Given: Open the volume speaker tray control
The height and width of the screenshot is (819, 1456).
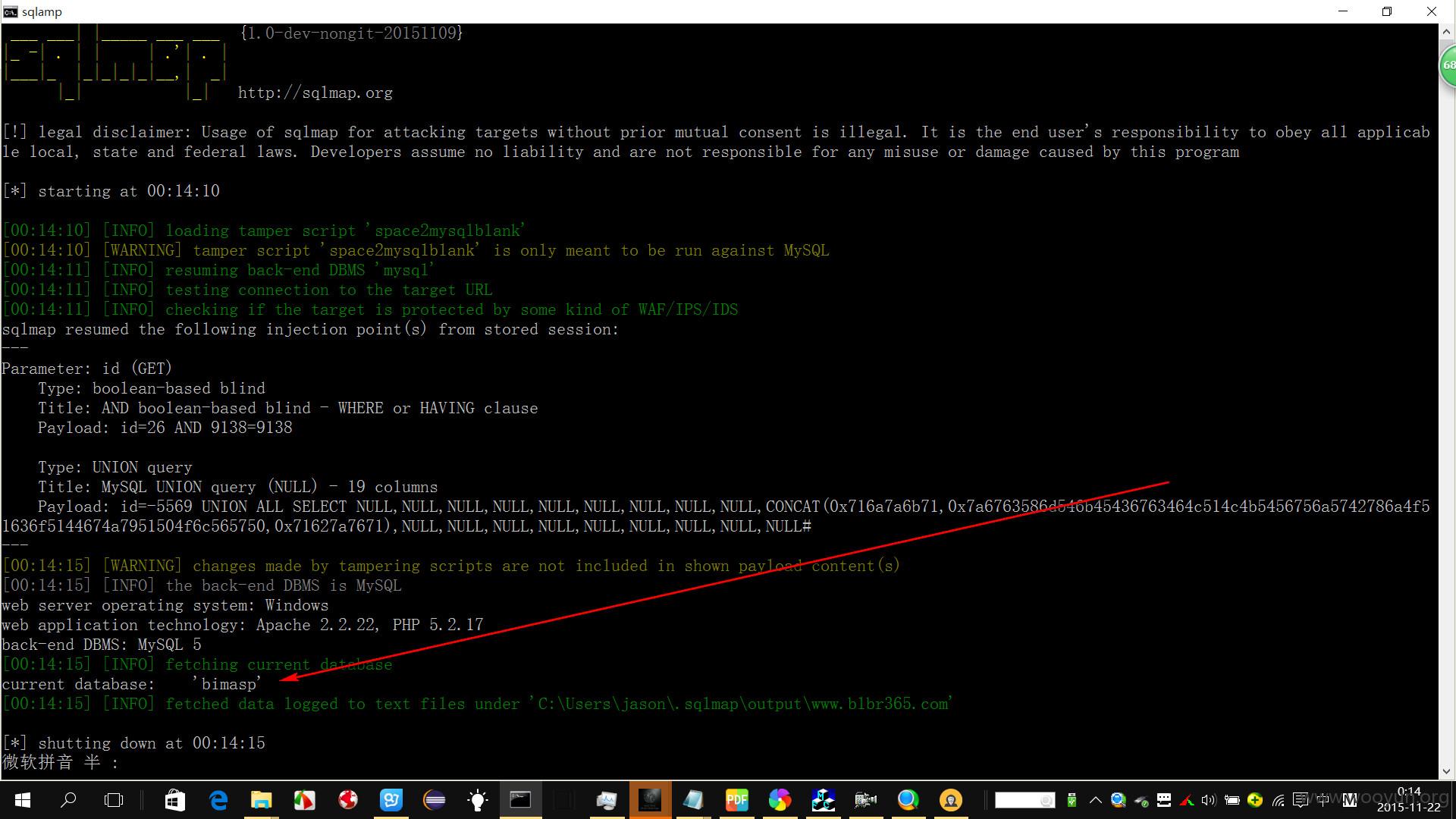Looking at the screenshot, I should tap(1209, 800).
